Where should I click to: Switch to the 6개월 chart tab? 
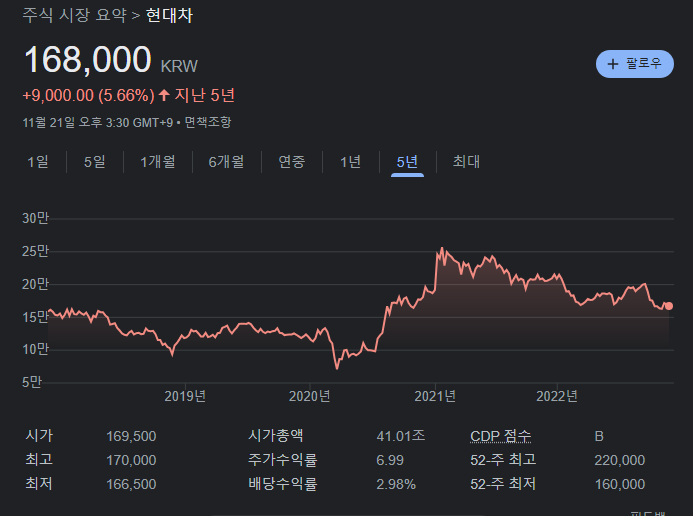pyautogui.click(x=226, y=162)
